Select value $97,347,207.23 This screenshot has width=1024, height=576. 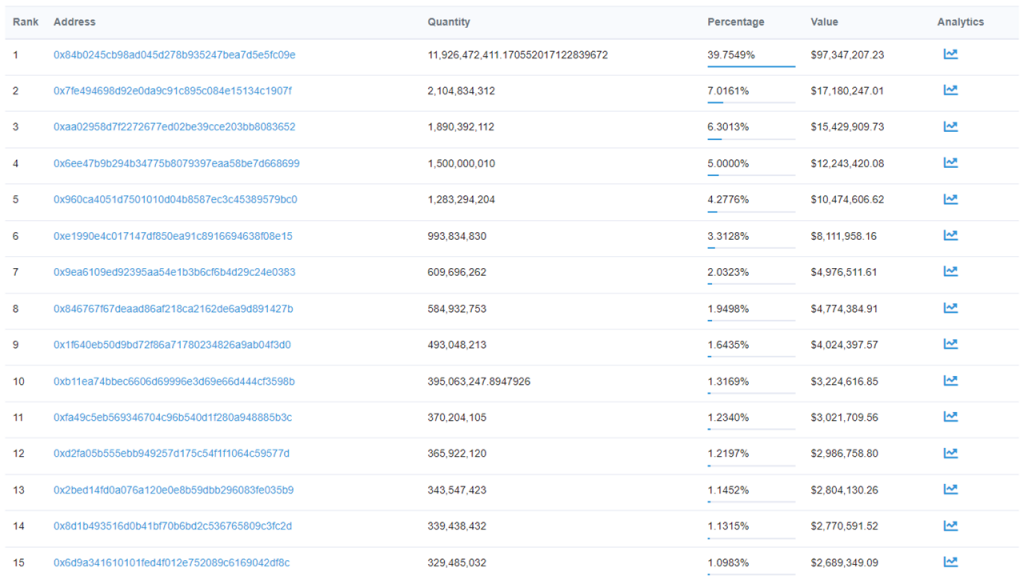pos(847,55)
